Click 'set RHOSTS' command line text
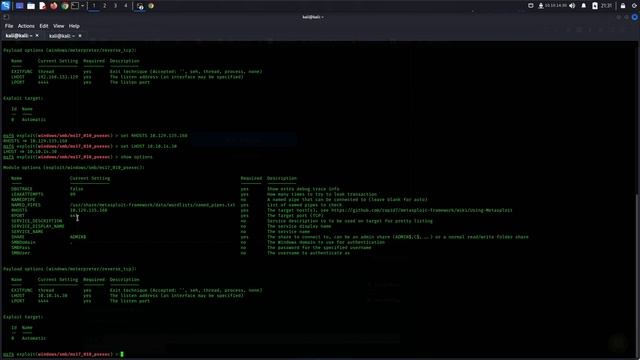This screenshot has width=640, height=360. [x=154, y=136]
